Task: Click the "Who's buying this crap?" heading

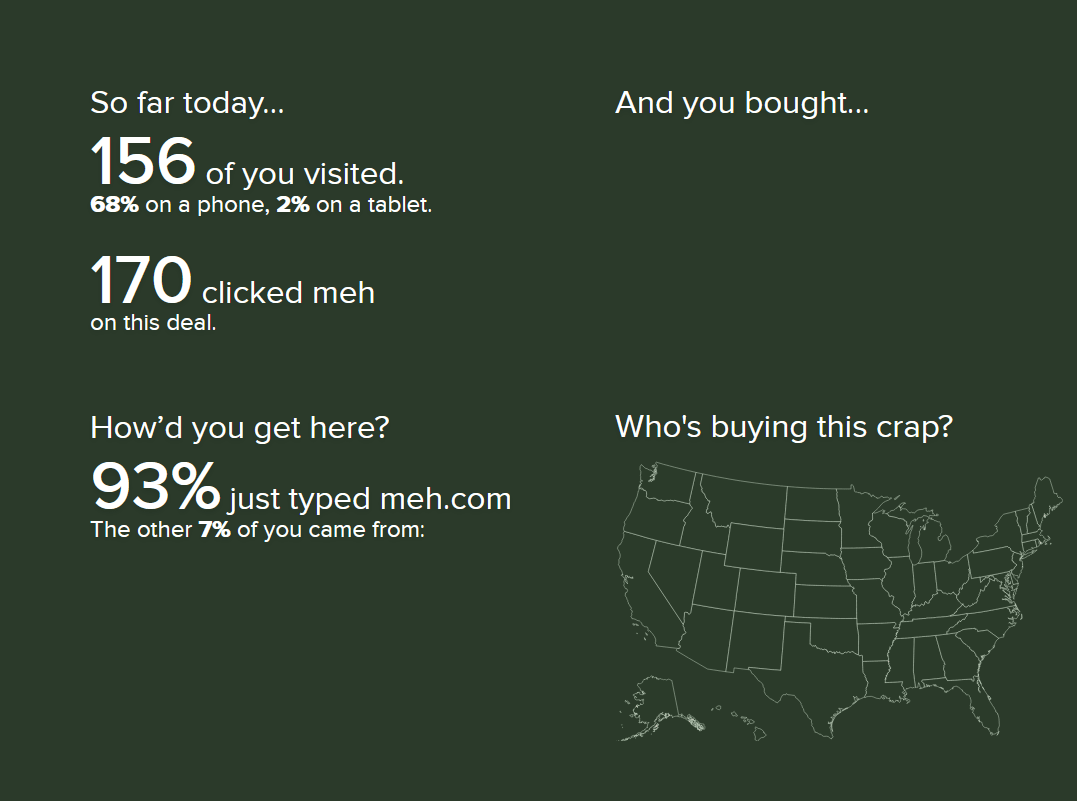Action: click(783, 427)
